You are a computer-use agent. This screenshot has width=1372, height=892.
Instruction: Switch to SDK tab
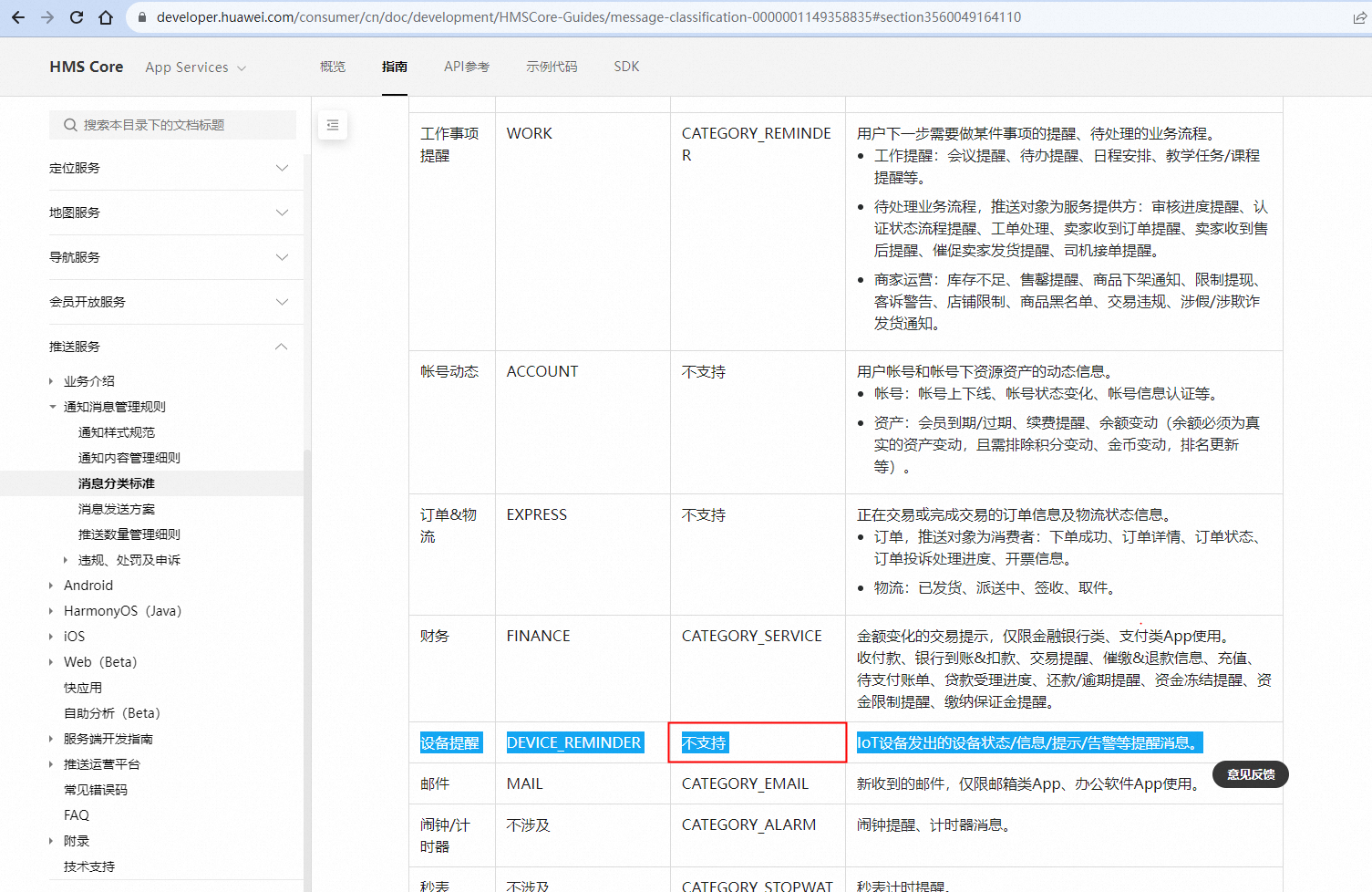pyautogui.click(x=626, y=67)
